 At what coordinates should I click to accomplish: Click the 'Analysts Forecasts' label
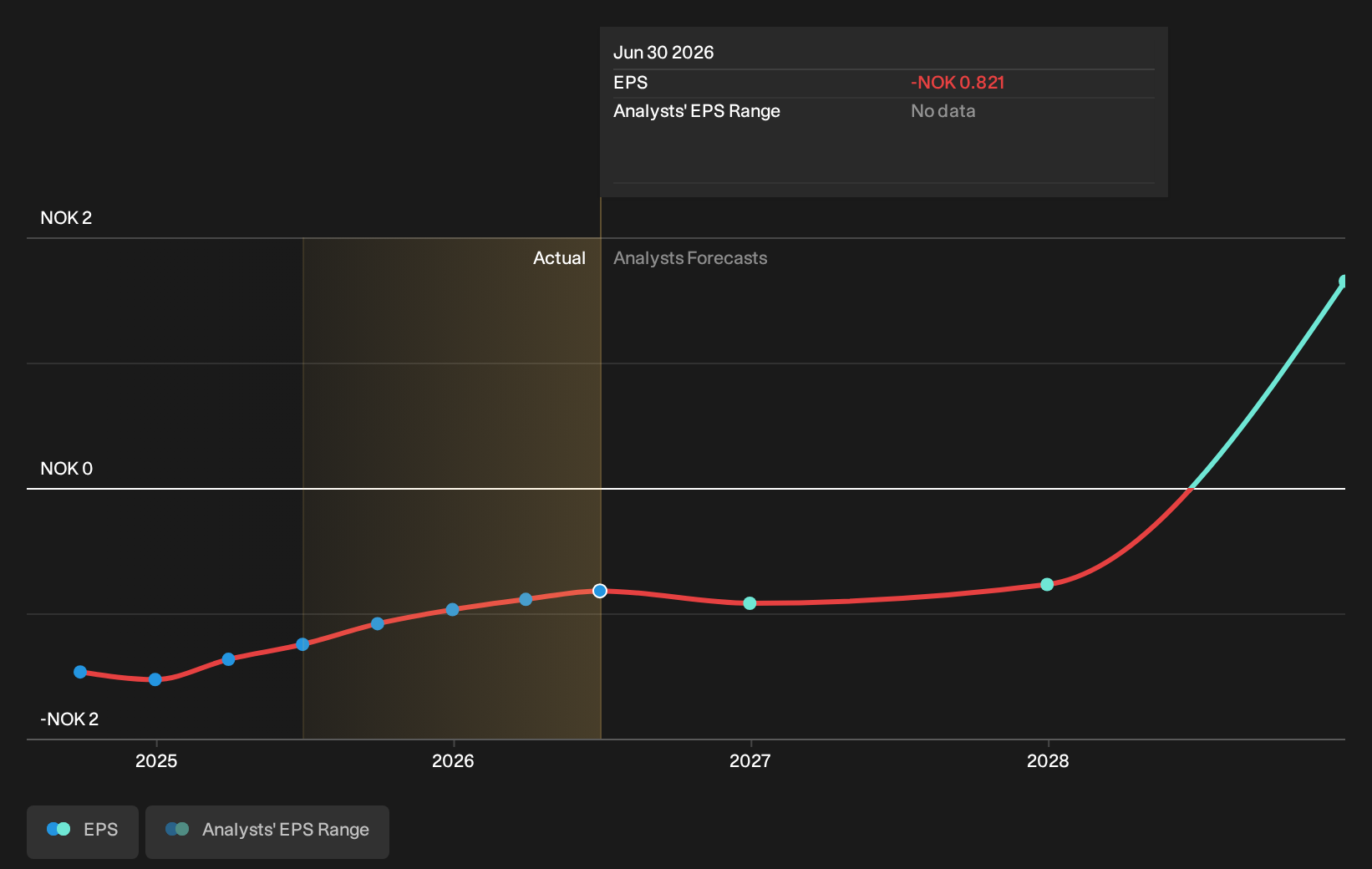pos(690,258)
